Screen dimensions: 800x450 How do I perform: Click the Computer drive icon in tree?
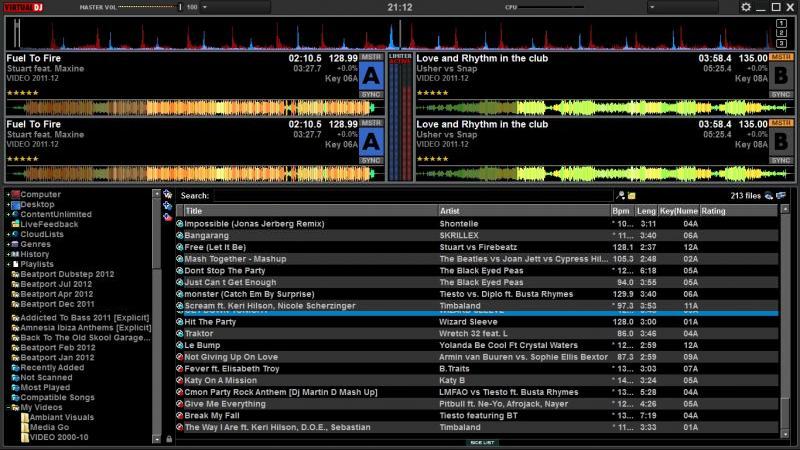(x=16, y=194)
